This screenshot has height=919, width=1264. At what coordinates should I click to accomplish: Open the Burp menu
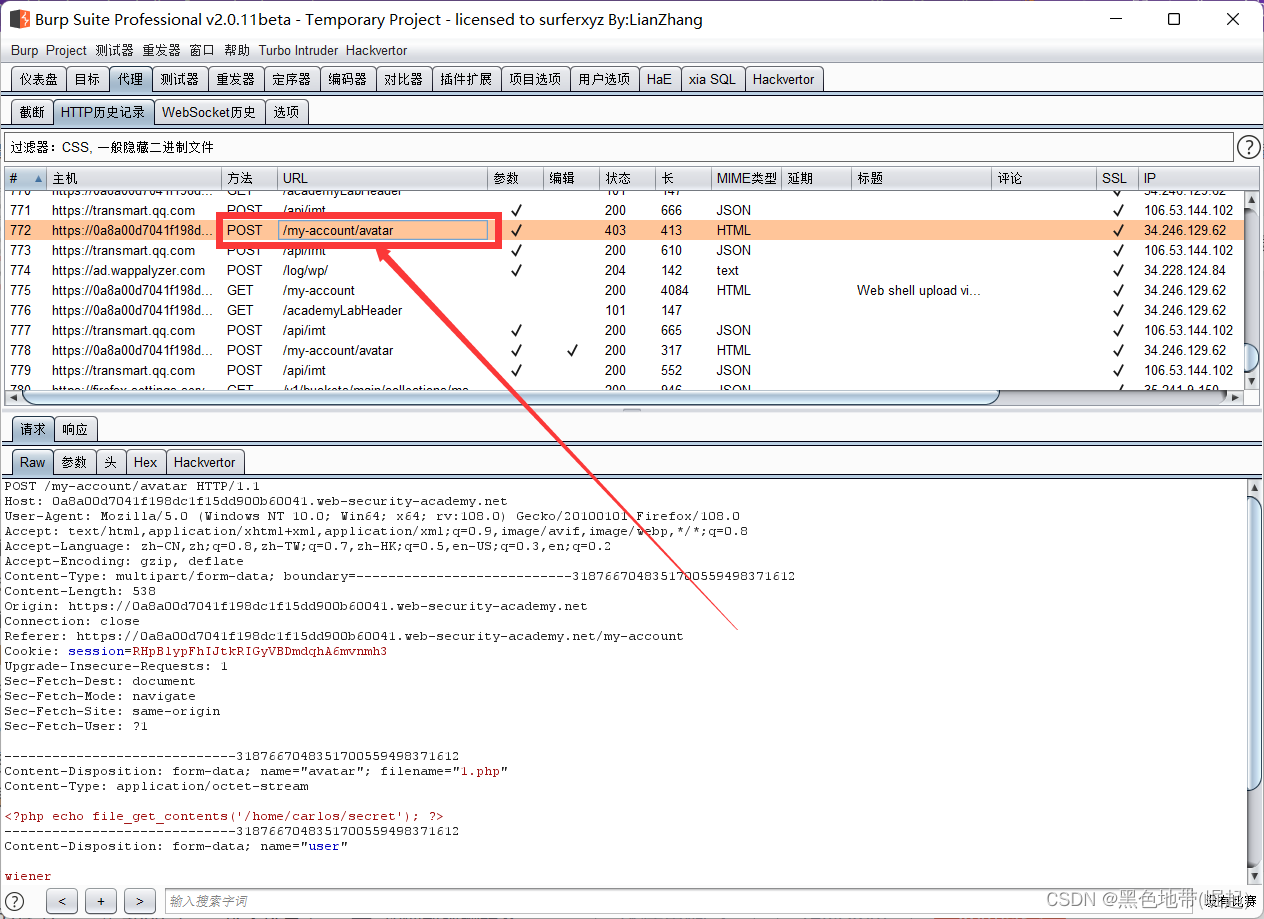coord(25,50)
